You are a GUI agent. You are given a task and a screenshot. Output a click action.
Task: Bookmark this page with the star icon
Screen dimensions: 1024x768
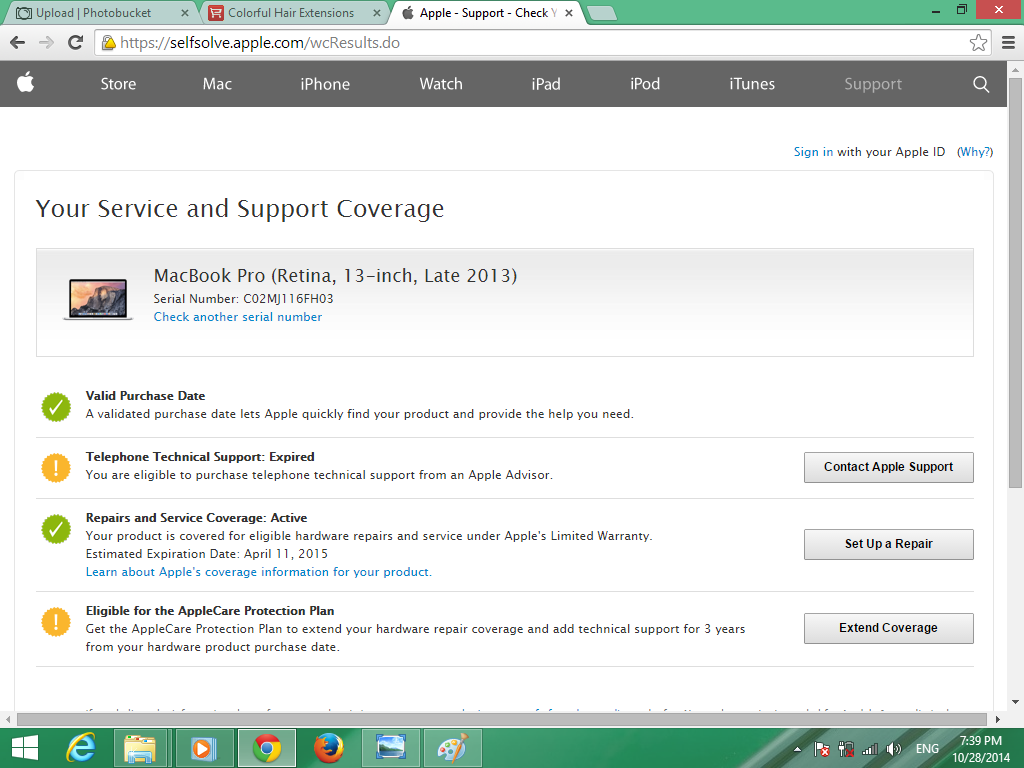pyautogui.click(x=977, y=43)
